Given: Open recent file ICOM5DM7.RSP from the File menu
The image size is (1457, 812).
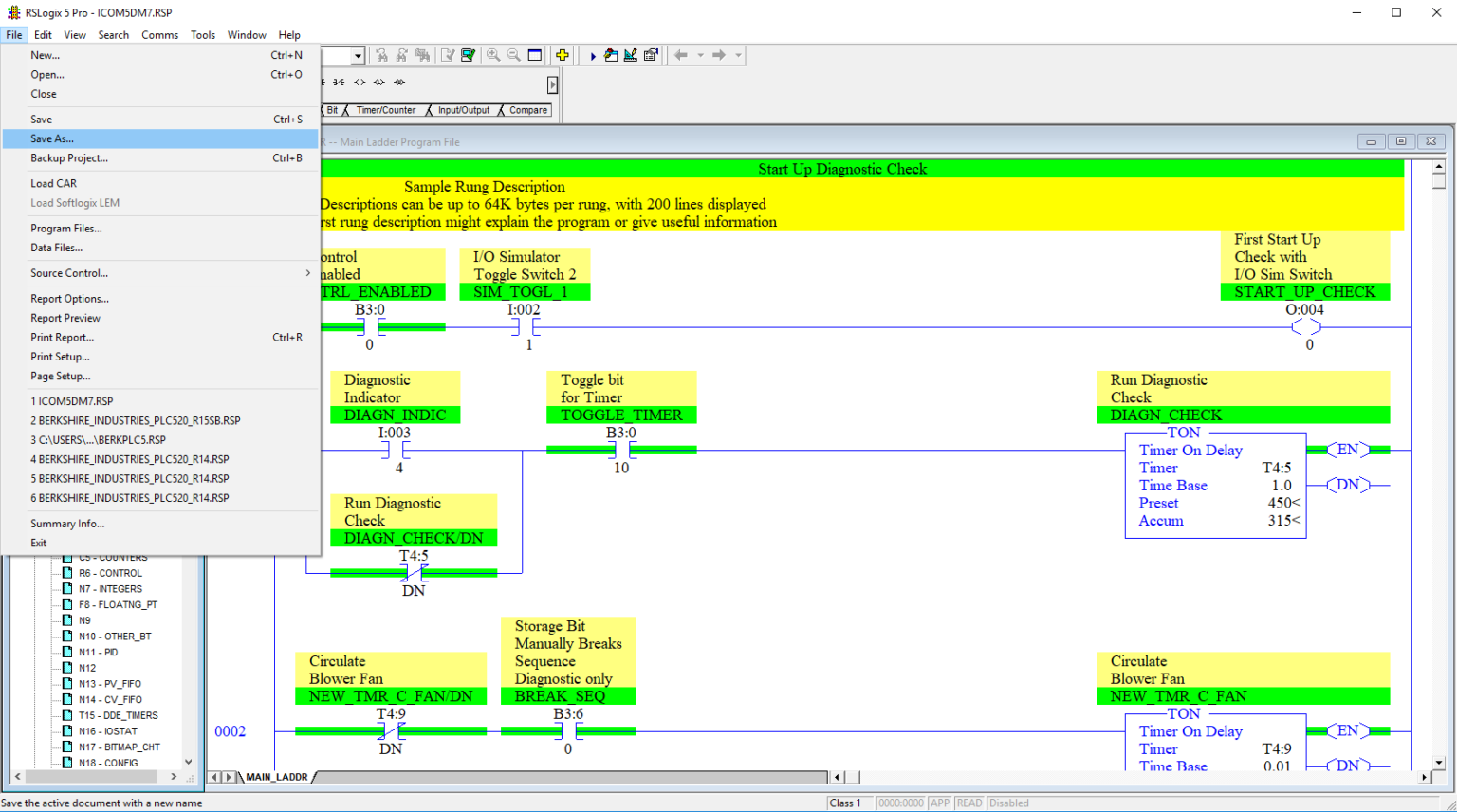Looking at the screenshot, I should (74, 400).
